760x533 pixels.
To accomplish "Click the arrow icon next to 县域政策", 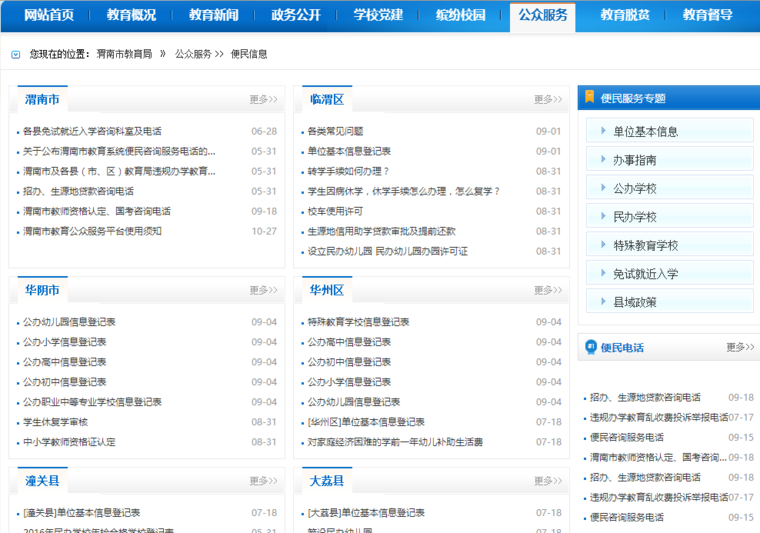I will [x=603, y=301].
